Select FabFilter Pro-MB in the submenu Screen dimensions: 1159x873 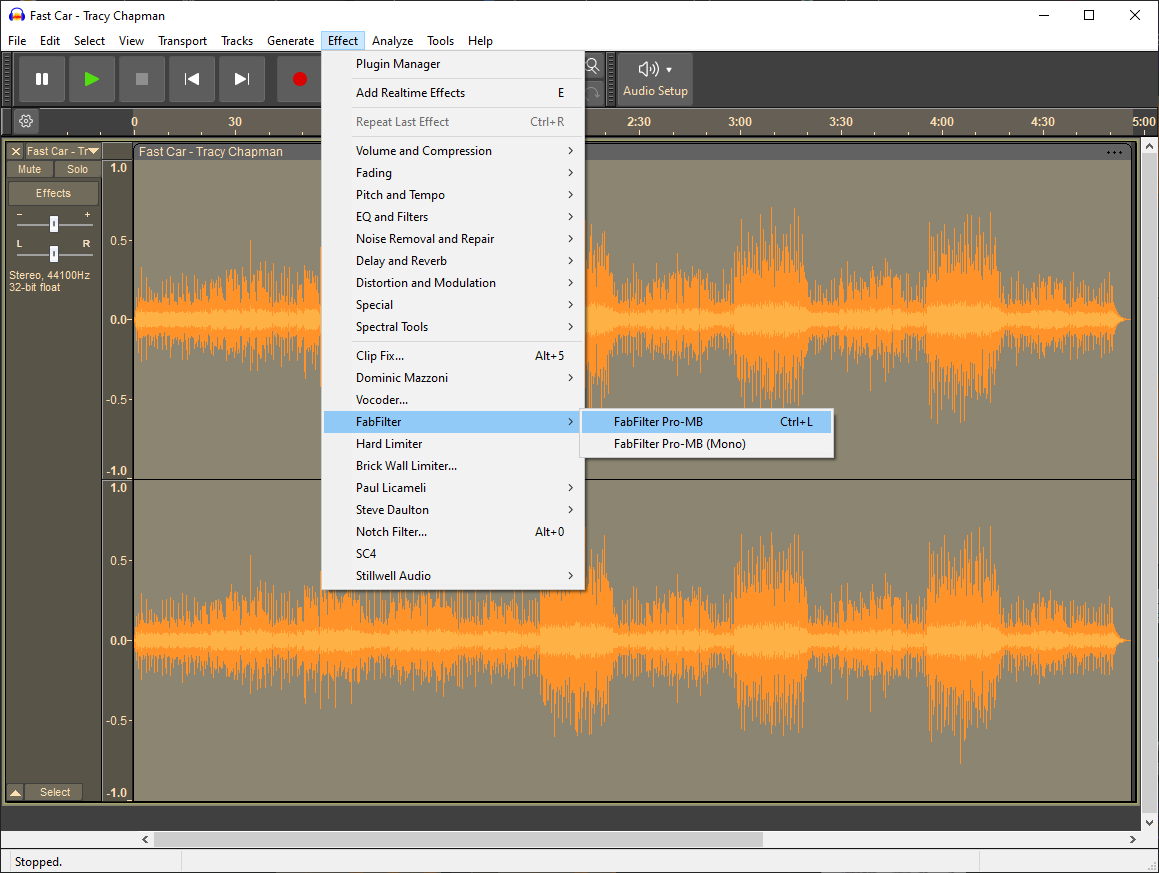[707, 422]
